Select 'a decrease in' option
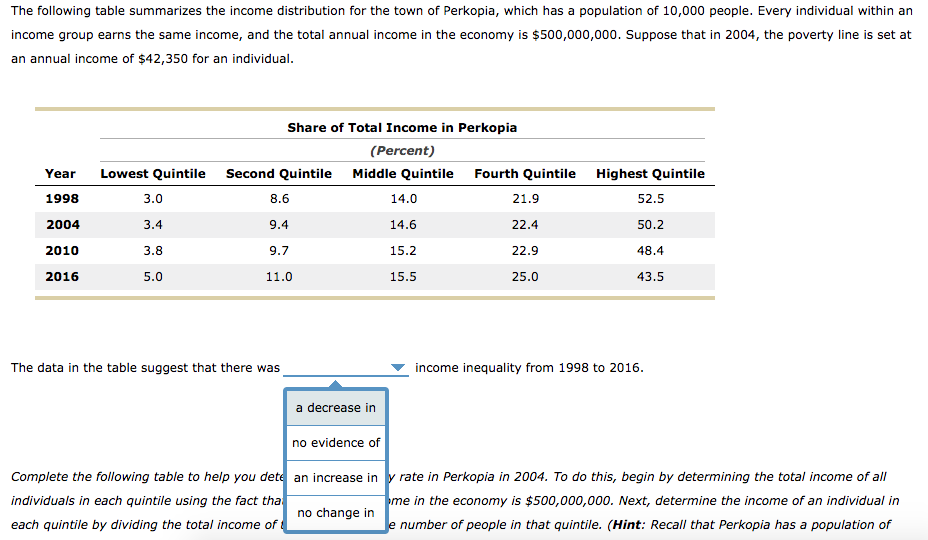Screen dimensions: 928x540 [336, 408]
